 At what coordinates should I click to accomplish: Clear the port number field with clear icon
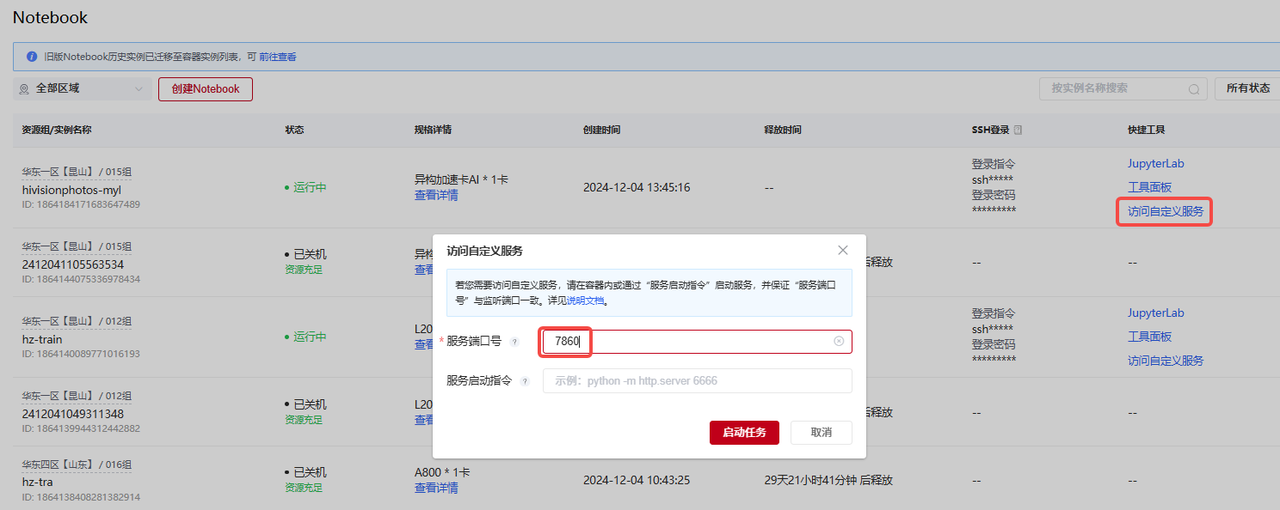click(838, 341)
